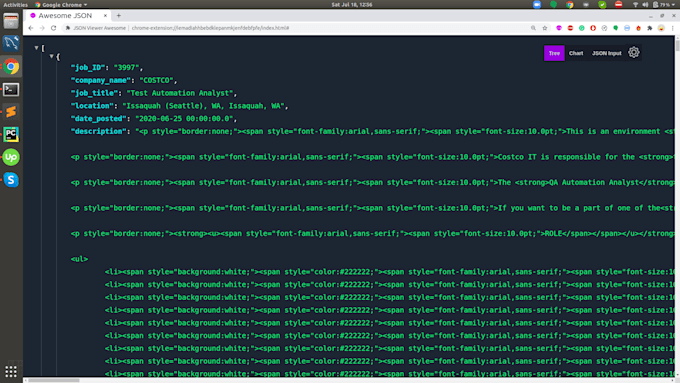Image resolution: width=680 pixels, height=383 pixels.
Task: Click the <ul> tag line
Action: [79, 259]
